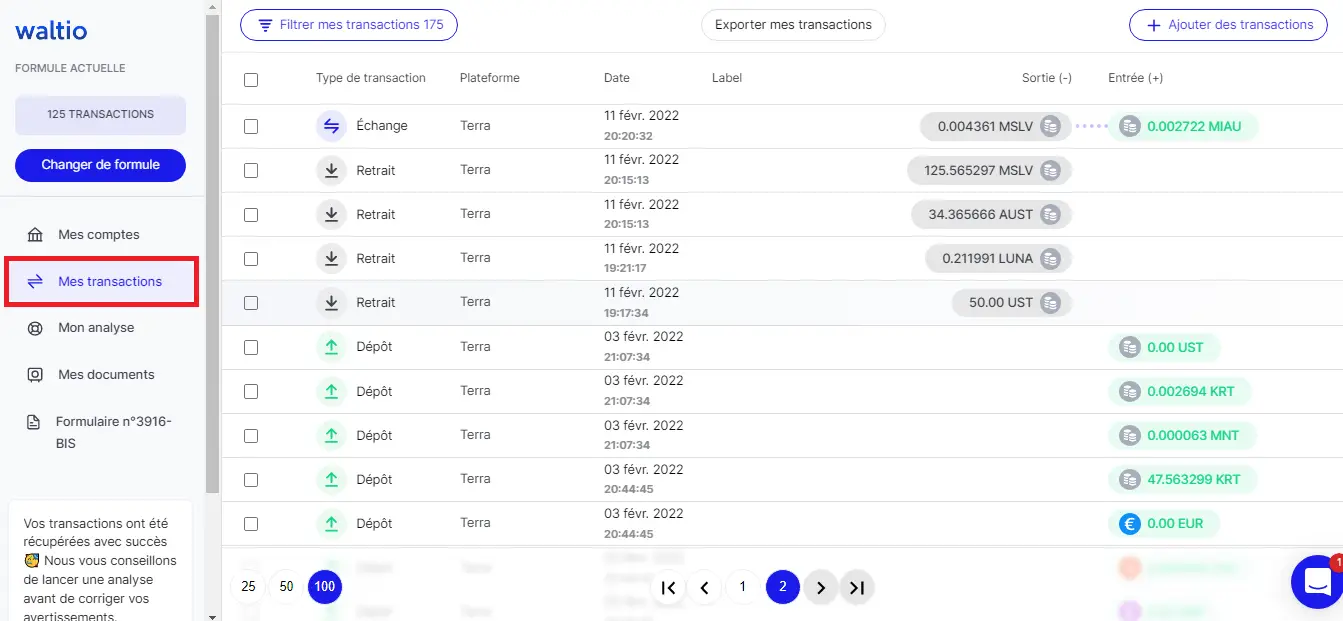Viewport: 1343px width, 621px height.
Task: Open the Filtrer mes transactions filter
Action: 349,25
